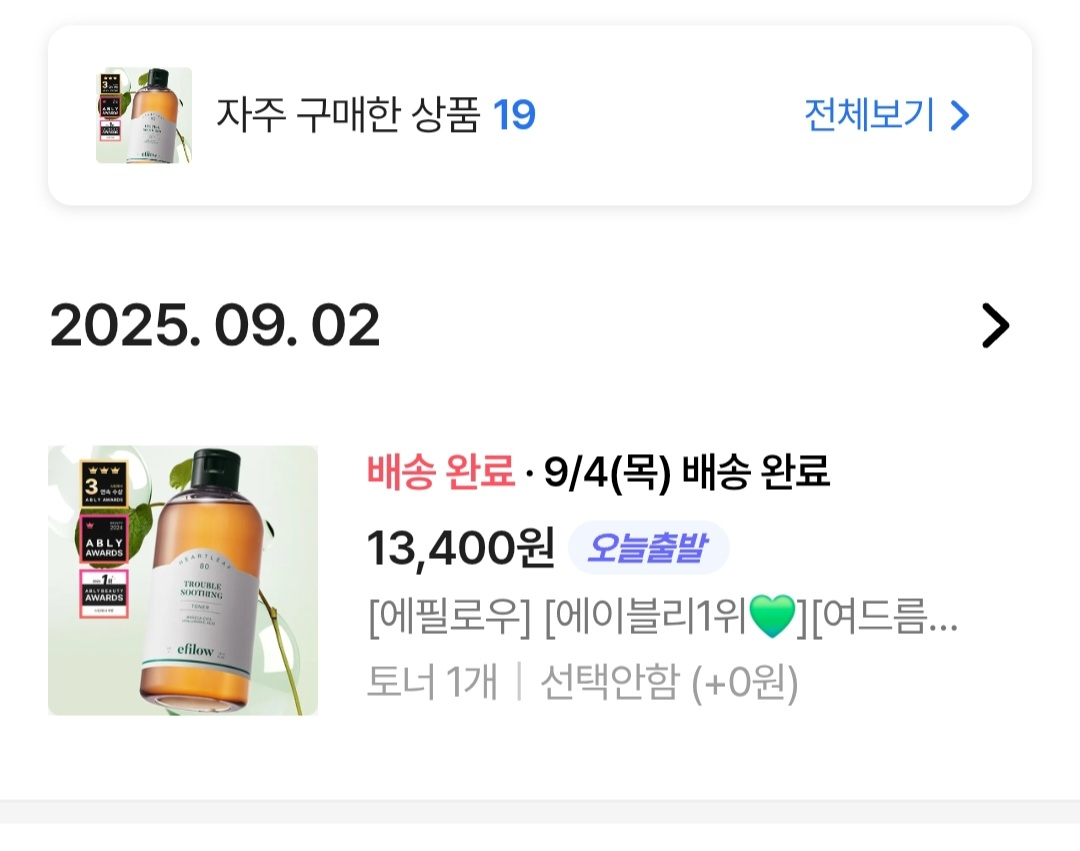Open the small toner thumbnail in the 자주 구매한 상품 card
The width and height of the screenshot is (1080, 851).
coord(143,115)
